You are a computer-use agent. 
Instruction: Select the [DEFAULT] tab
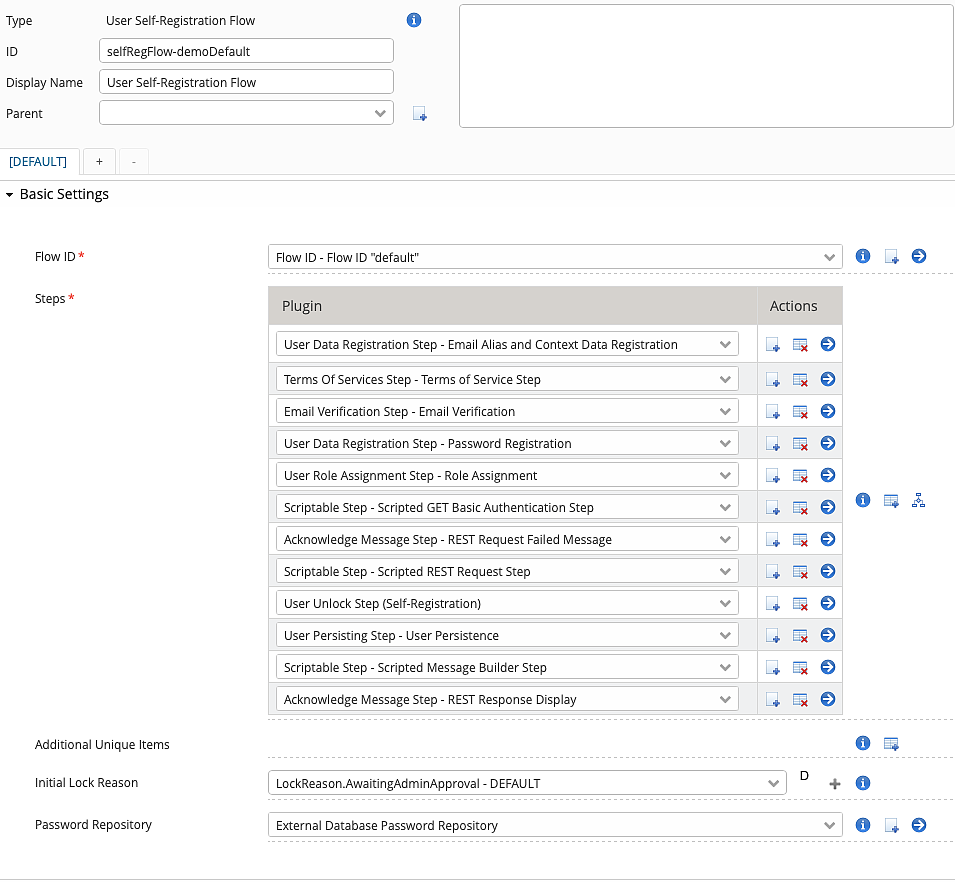[38, 161]
